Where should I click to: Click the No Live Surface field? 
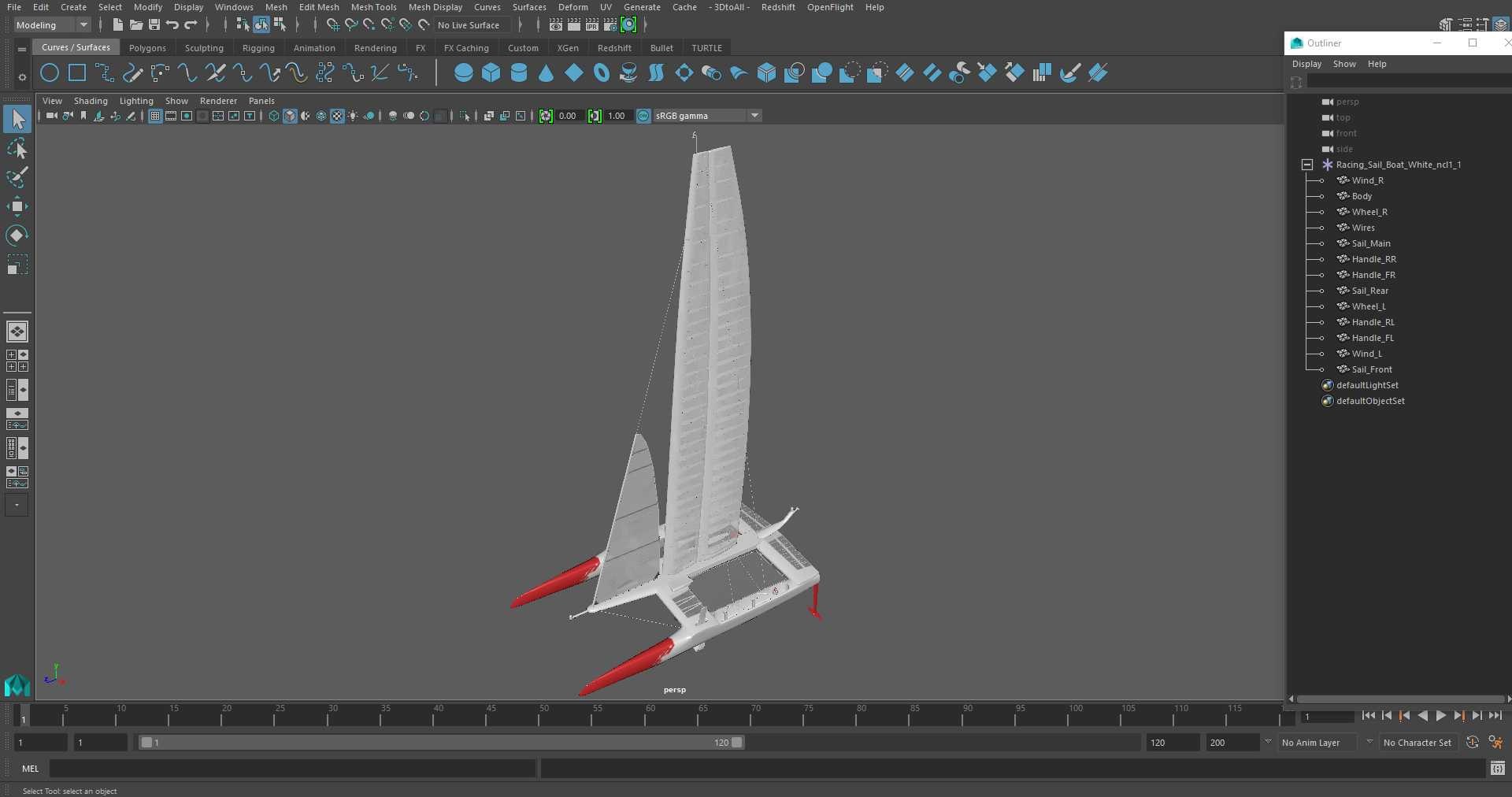[x=472, y=25]
